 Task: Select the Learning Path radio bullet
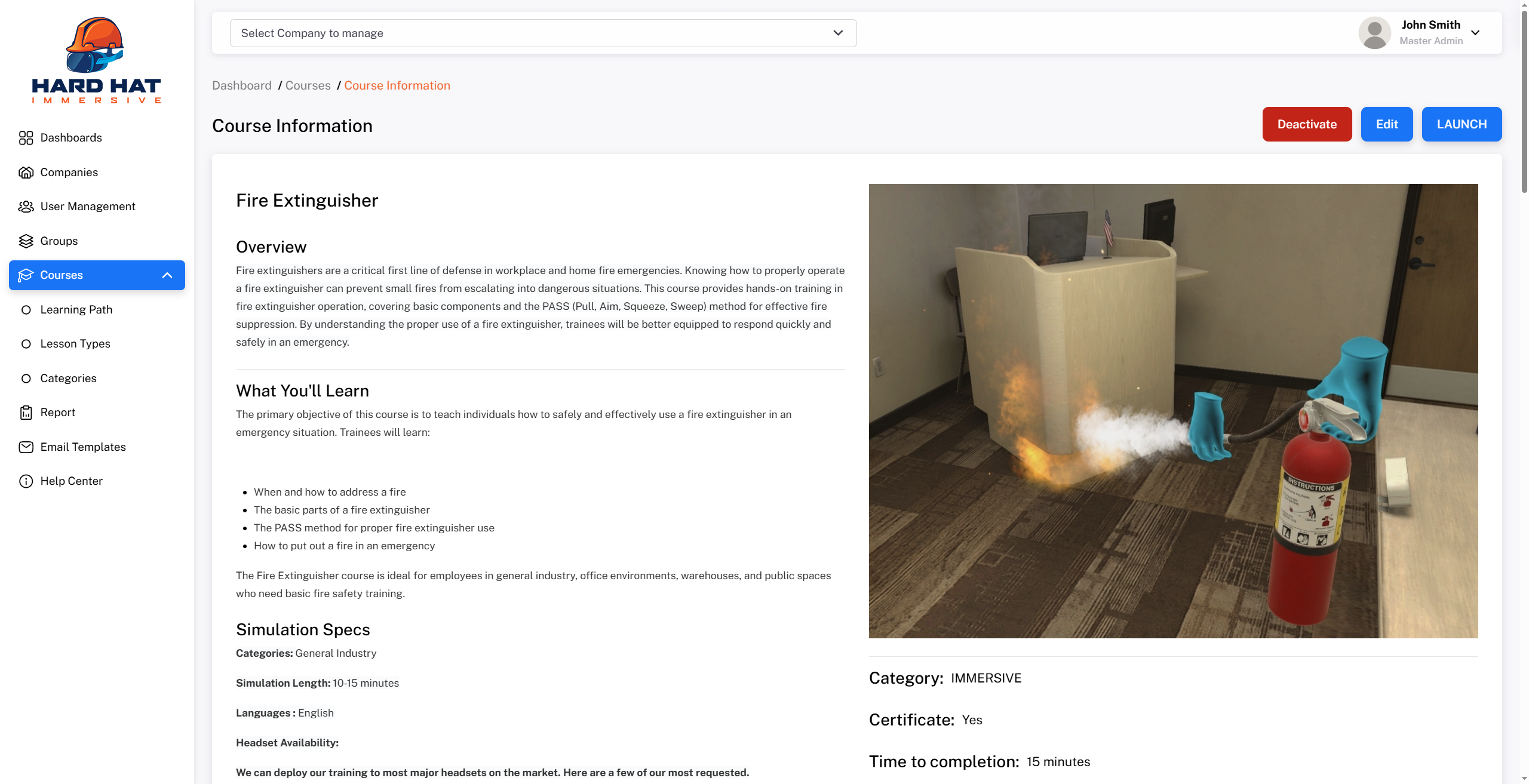[x=26, y=309]
